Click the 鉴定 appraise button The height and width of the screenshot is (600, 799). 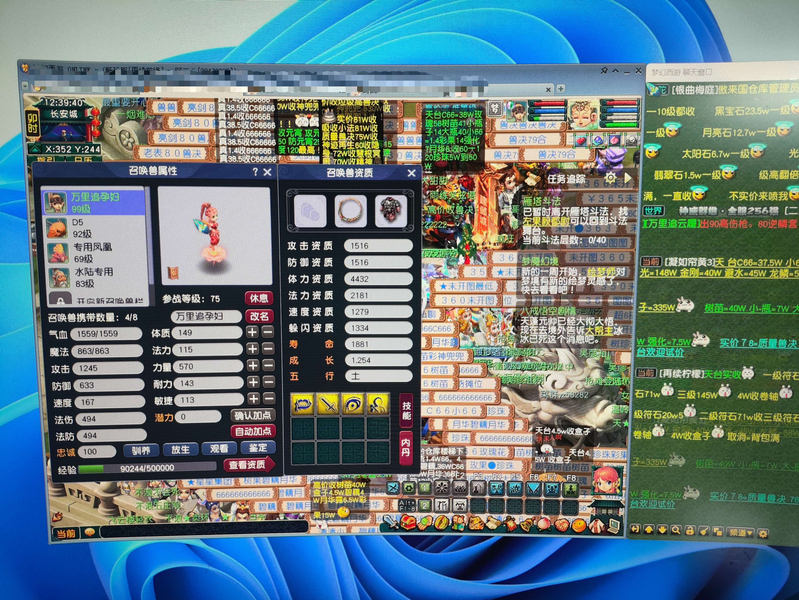click(258, 448)
